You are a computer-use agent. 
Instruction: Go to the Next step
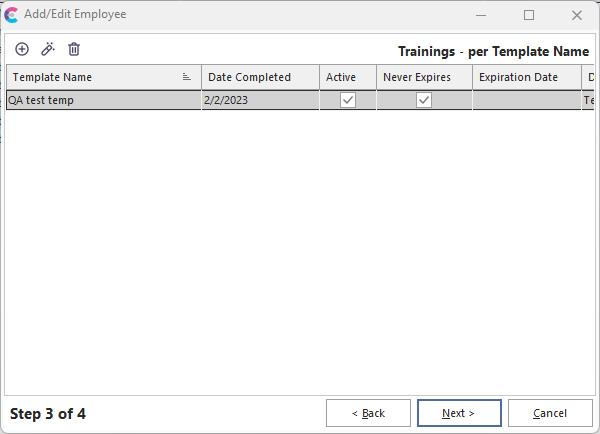pyautogui.click(x=458, y=413)
